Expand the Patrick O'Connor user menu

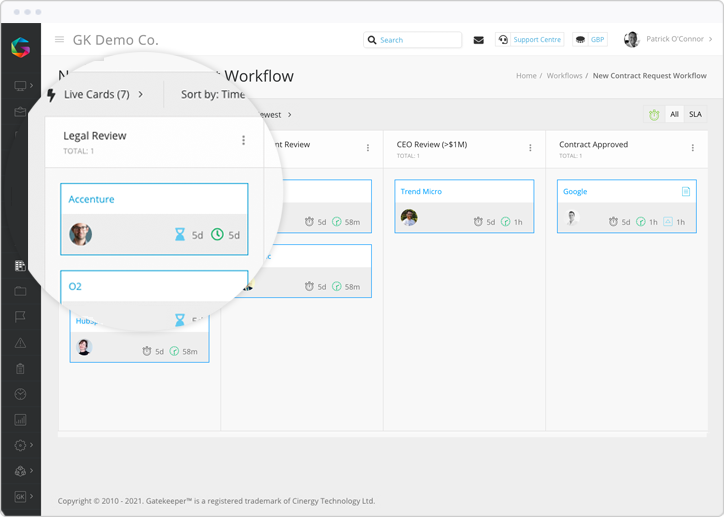tap(668, 40)
